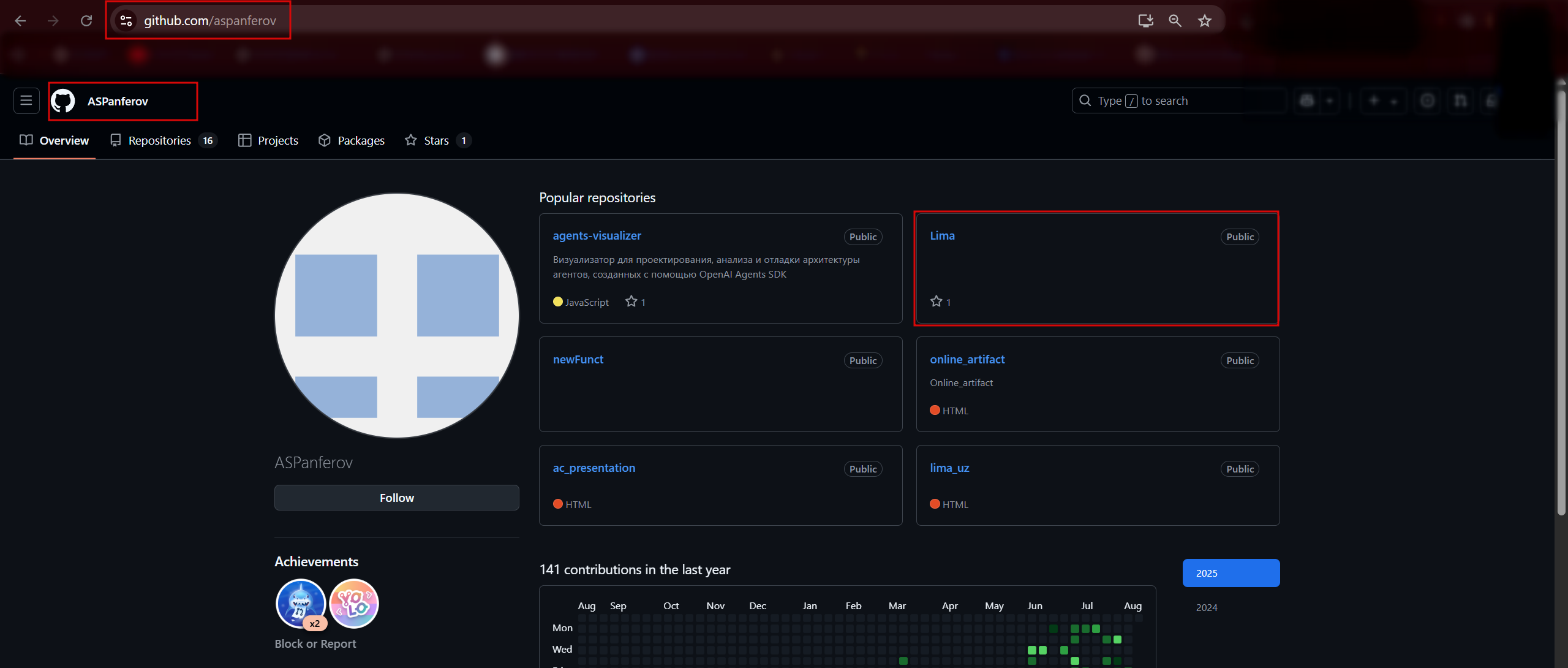1568x668 pixels.
Task: Switch to the Packages tab
Action: (352, 140)
